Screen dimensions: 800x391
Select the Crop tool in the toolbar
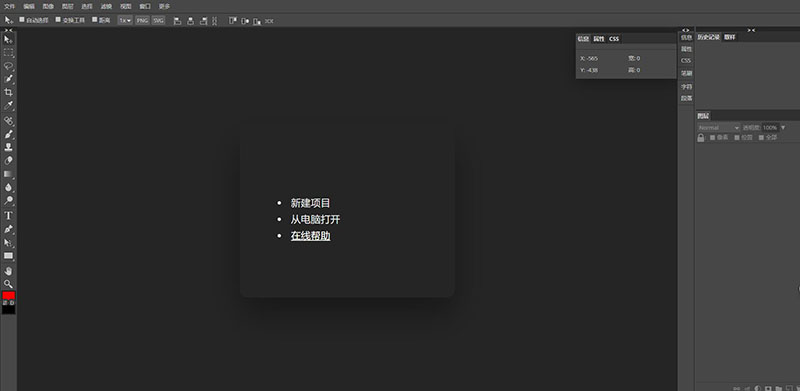pyautogui.click(x=8, y=92)
